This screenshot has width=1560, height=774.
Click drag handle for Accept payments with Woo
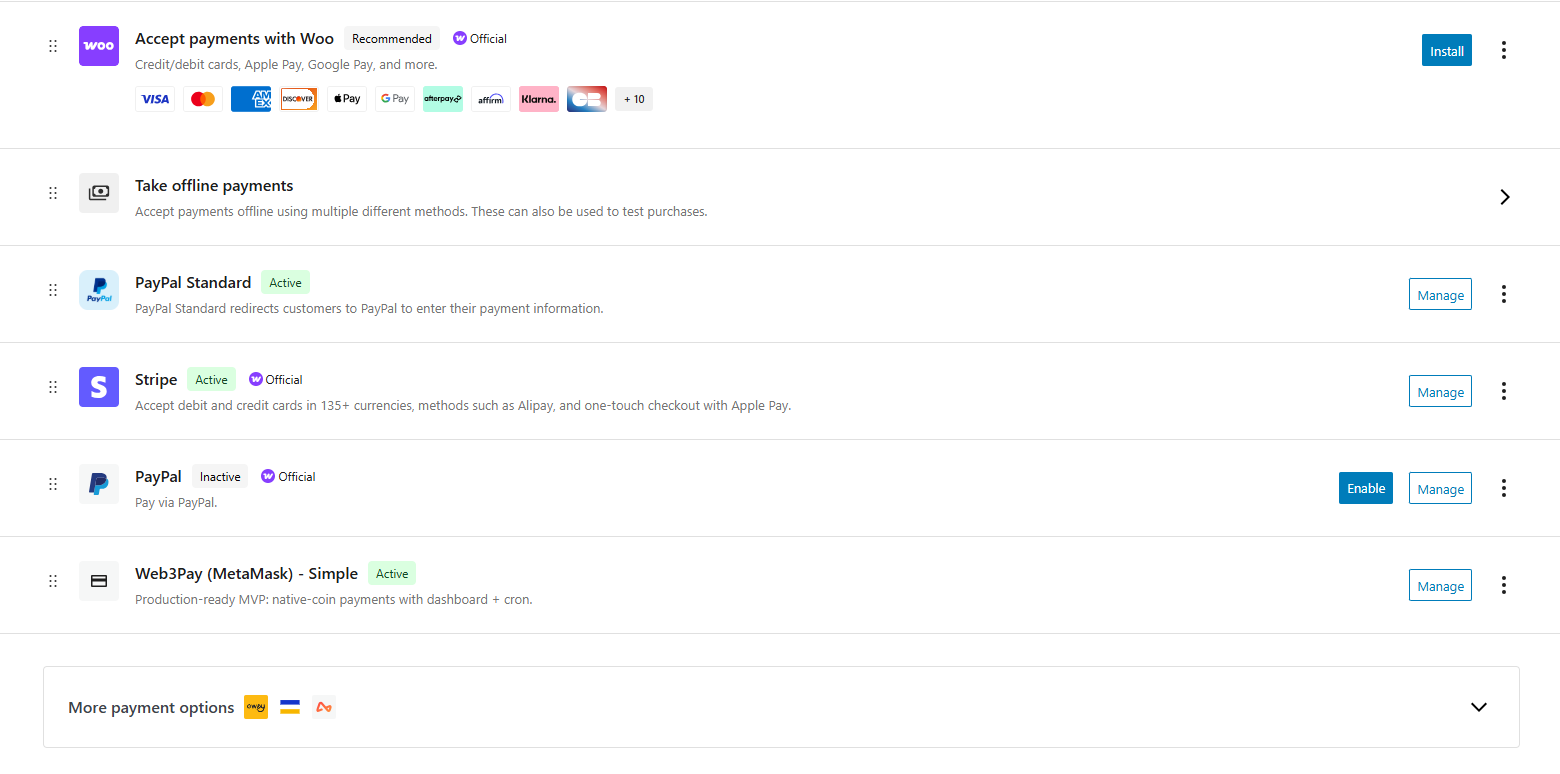[x=53, y=46]
